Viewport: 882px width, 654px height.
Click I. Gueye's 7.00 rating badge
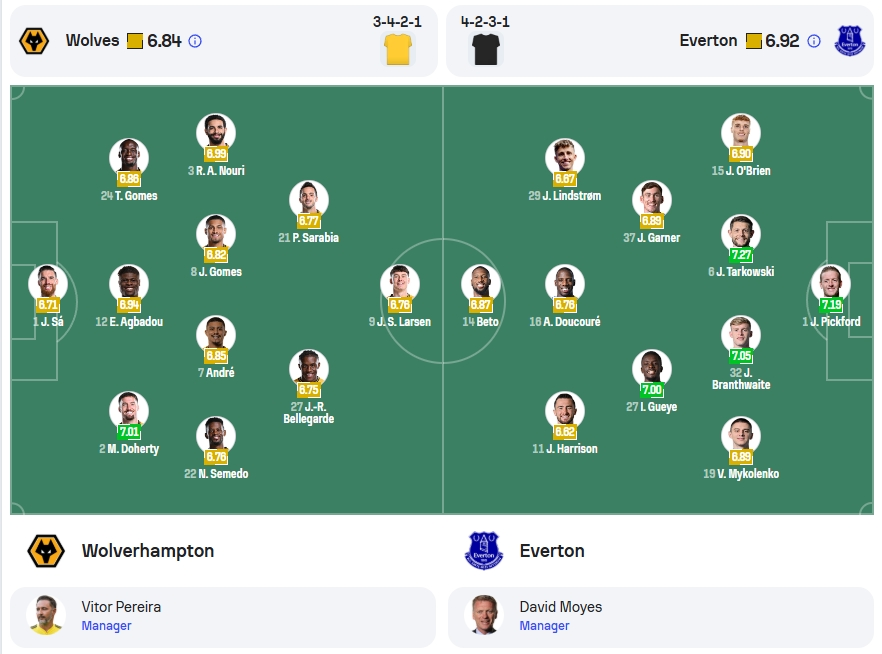pos(651,390)
